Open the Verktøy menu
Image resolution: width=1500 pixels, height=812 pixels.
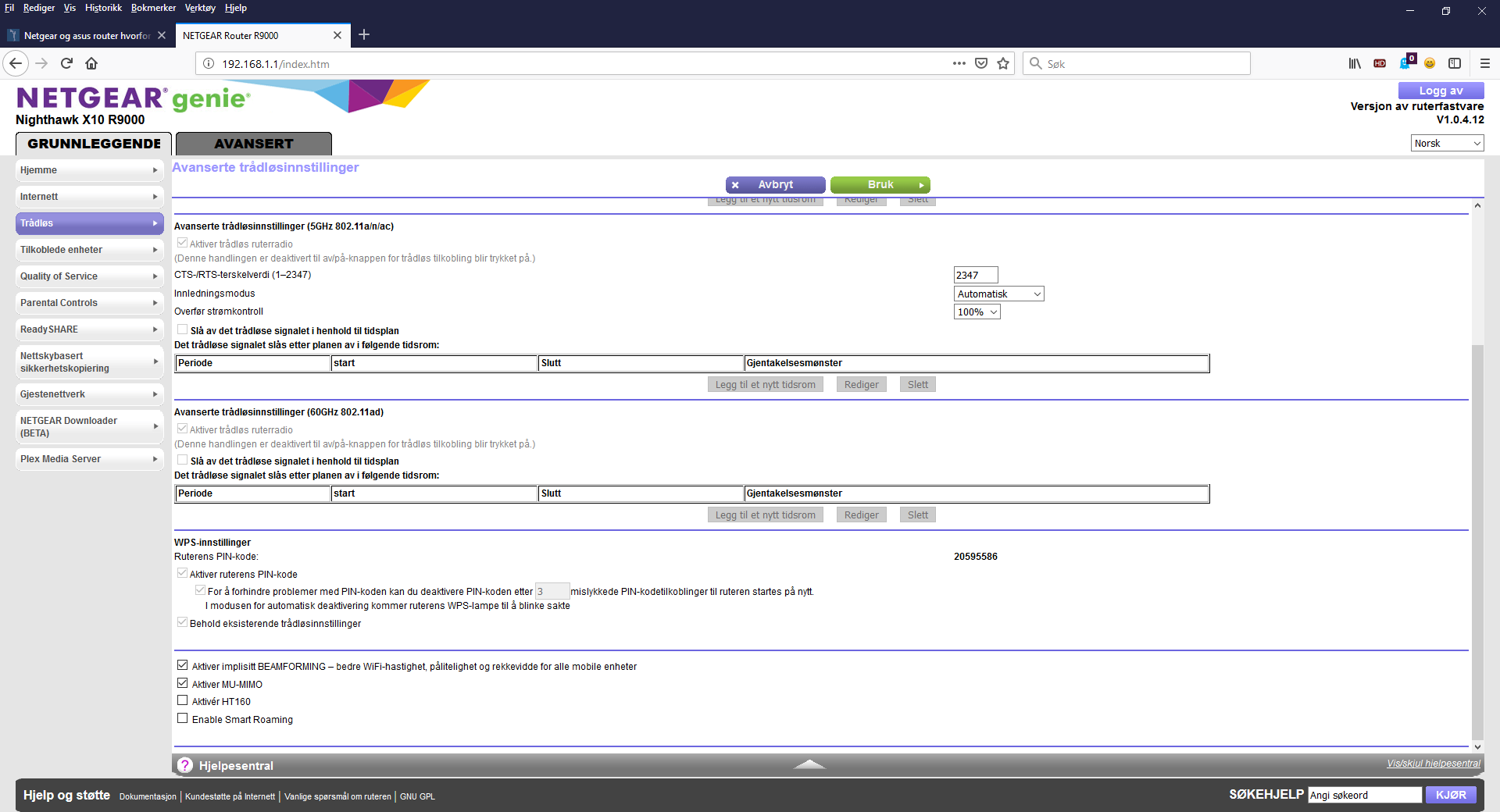coord(200,8)
